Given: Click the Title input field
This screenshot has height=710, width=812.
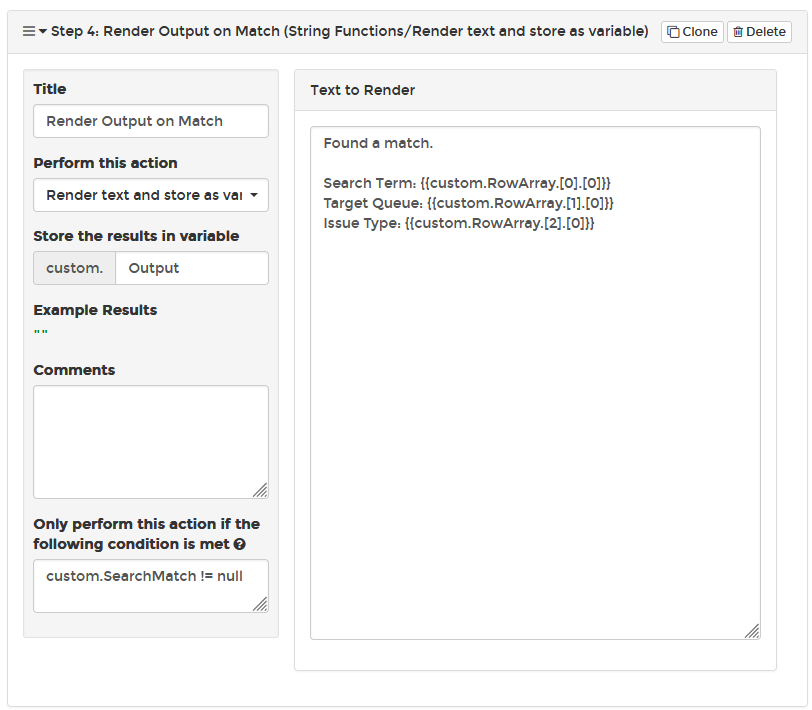Looking at the screenshot, I should point(151,121).
